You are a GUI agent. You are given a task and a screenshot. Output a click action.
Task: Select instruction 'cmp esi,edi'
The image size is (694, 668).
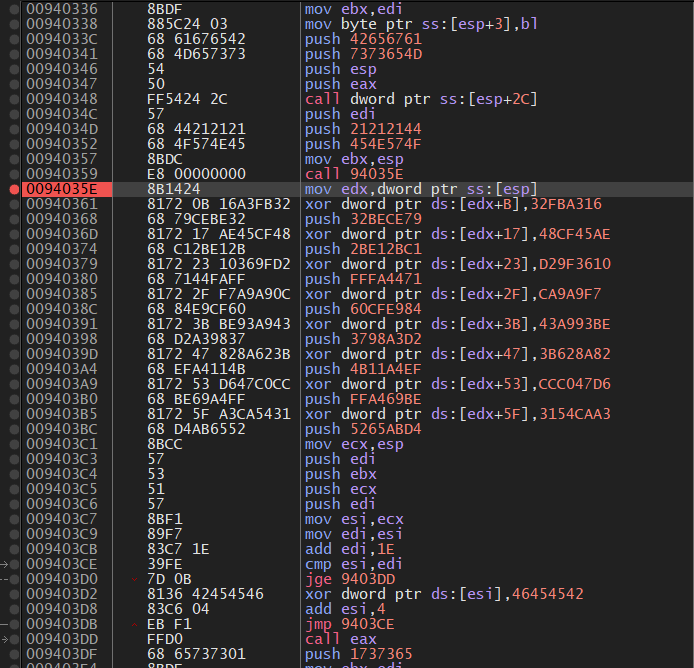353,564
